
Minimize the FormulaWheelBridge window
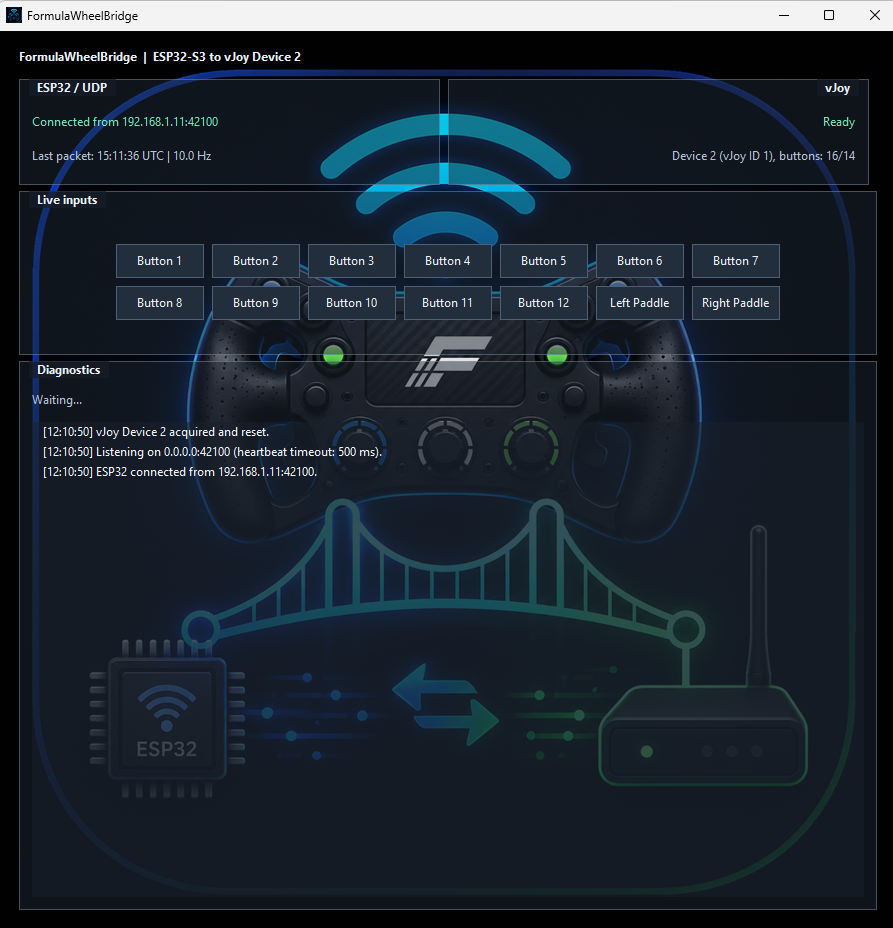coord(784,15)
